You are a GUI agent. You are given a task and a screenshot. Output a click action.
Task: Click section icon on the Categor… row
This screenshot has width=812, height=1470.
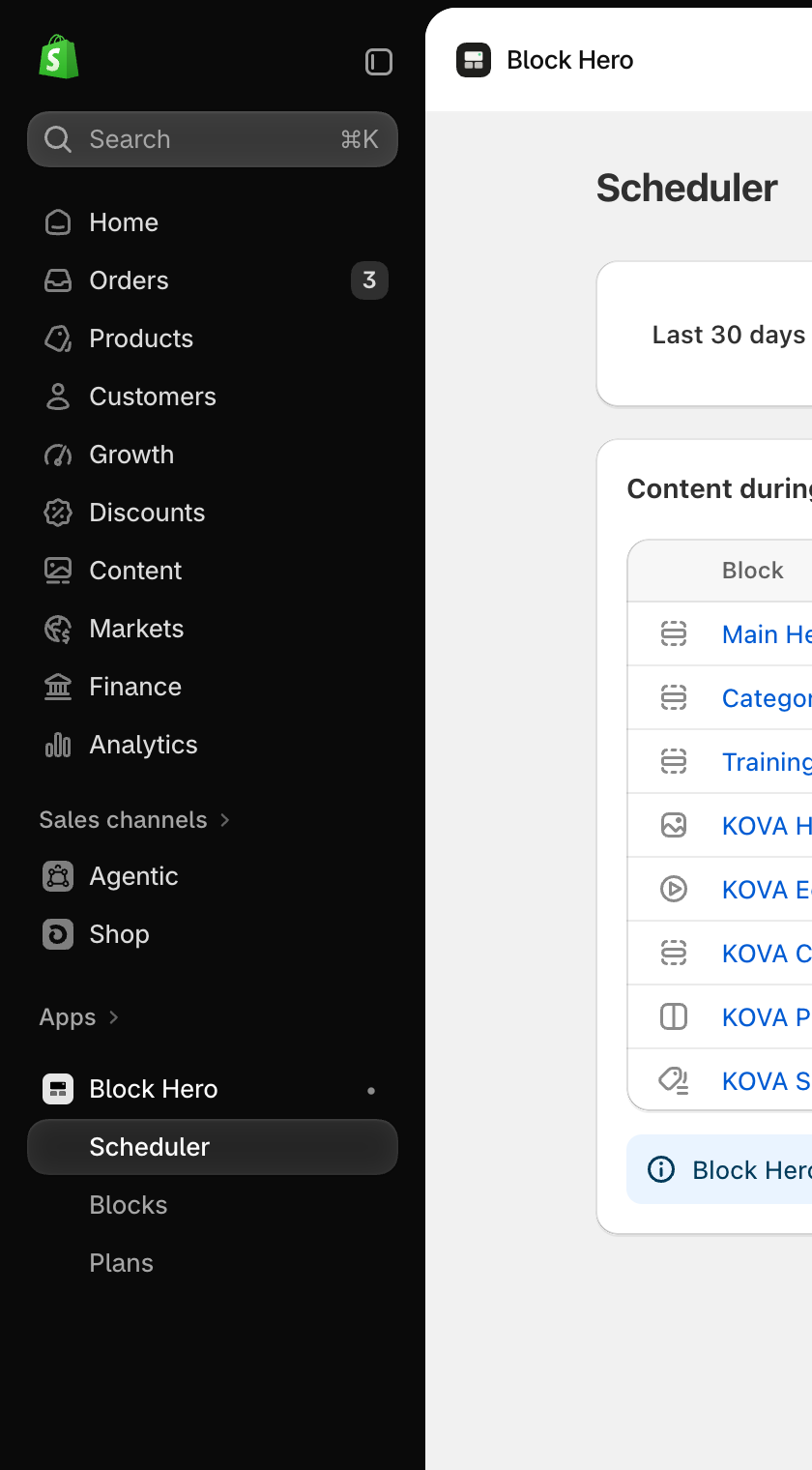674,697
